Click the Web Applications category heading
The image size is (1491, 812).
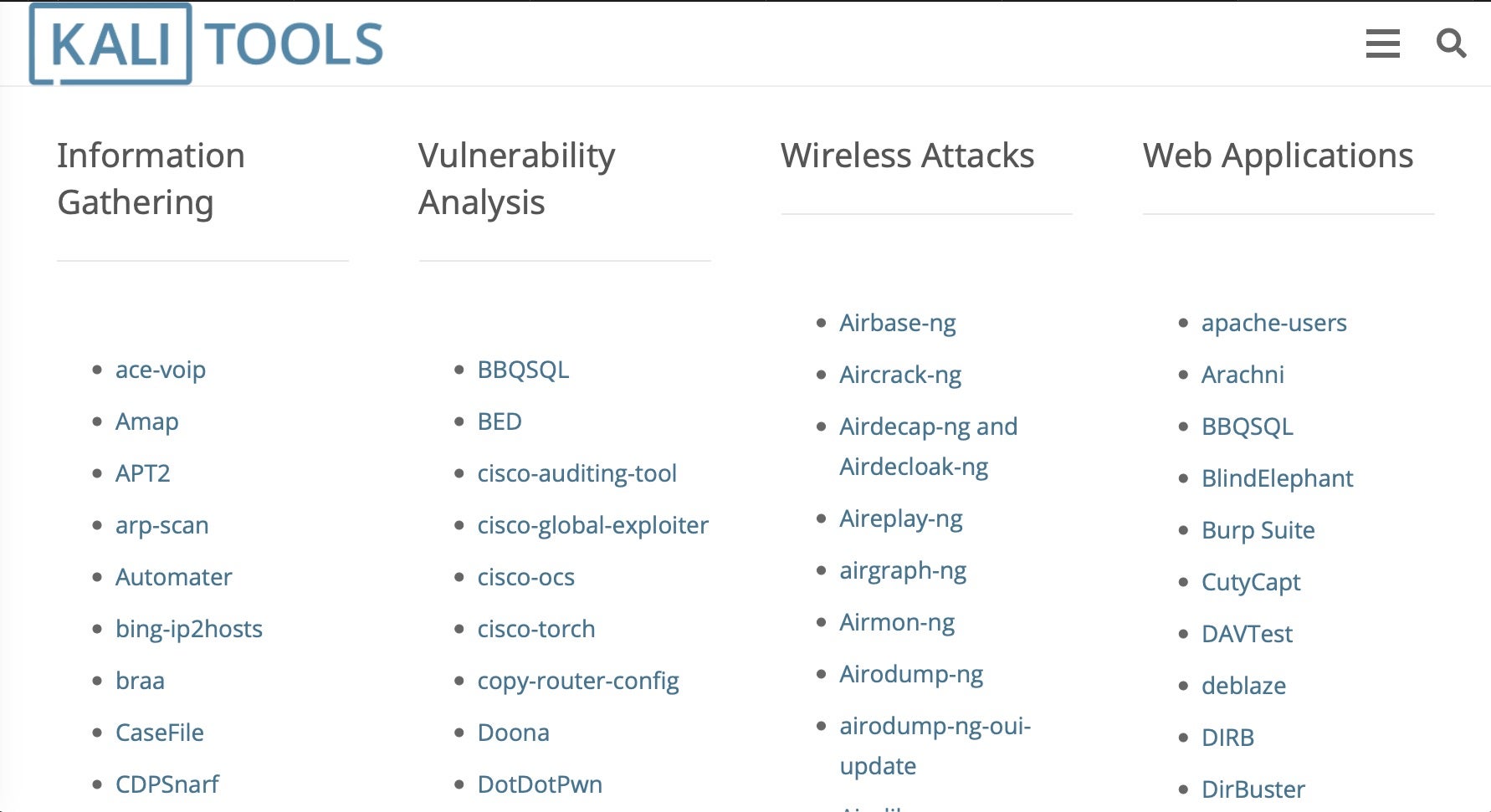pos(1278,156)
